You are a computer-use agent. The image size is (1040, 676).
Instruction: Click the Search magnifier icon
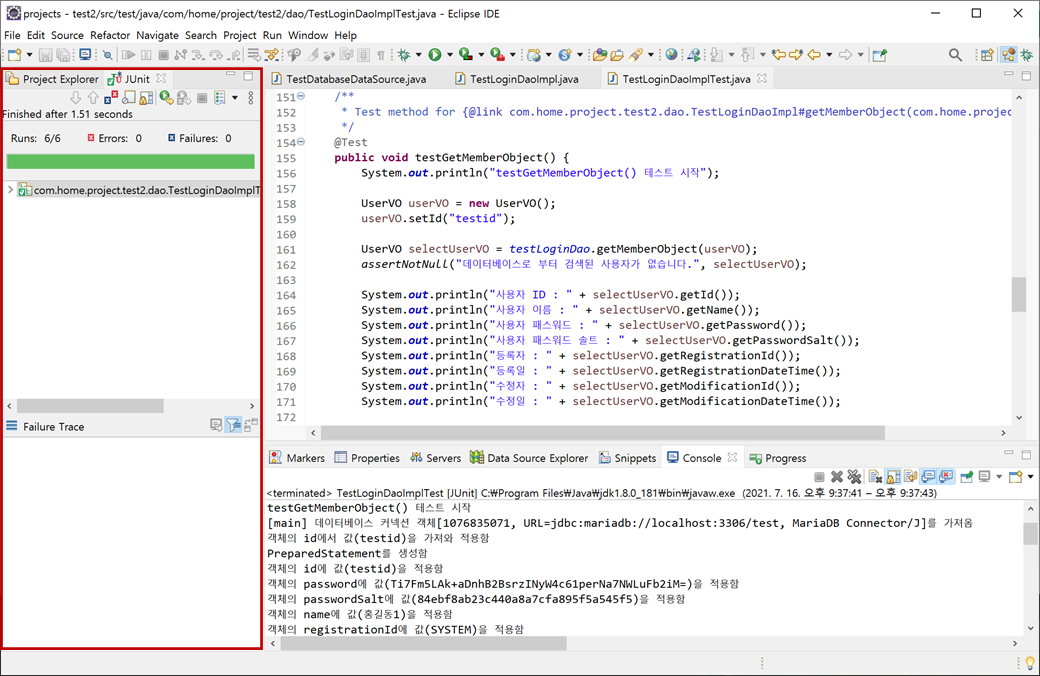(x=955, y=55)
